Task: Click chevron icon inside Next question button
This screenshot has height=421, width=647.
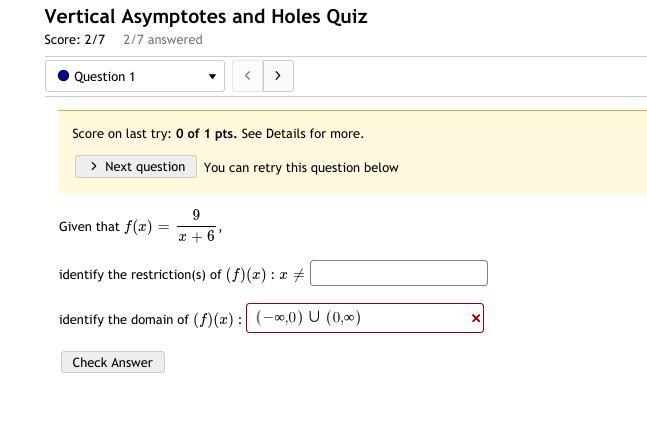Action: pos(94,166)
